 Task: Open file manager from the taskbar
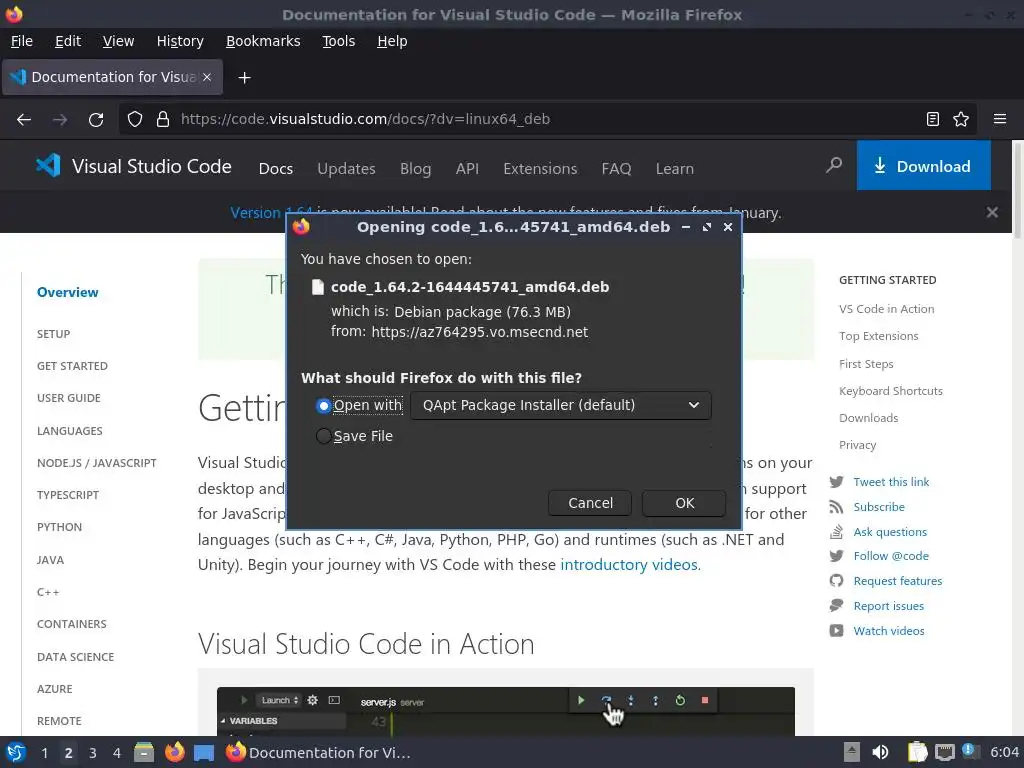tap(144, 753)
